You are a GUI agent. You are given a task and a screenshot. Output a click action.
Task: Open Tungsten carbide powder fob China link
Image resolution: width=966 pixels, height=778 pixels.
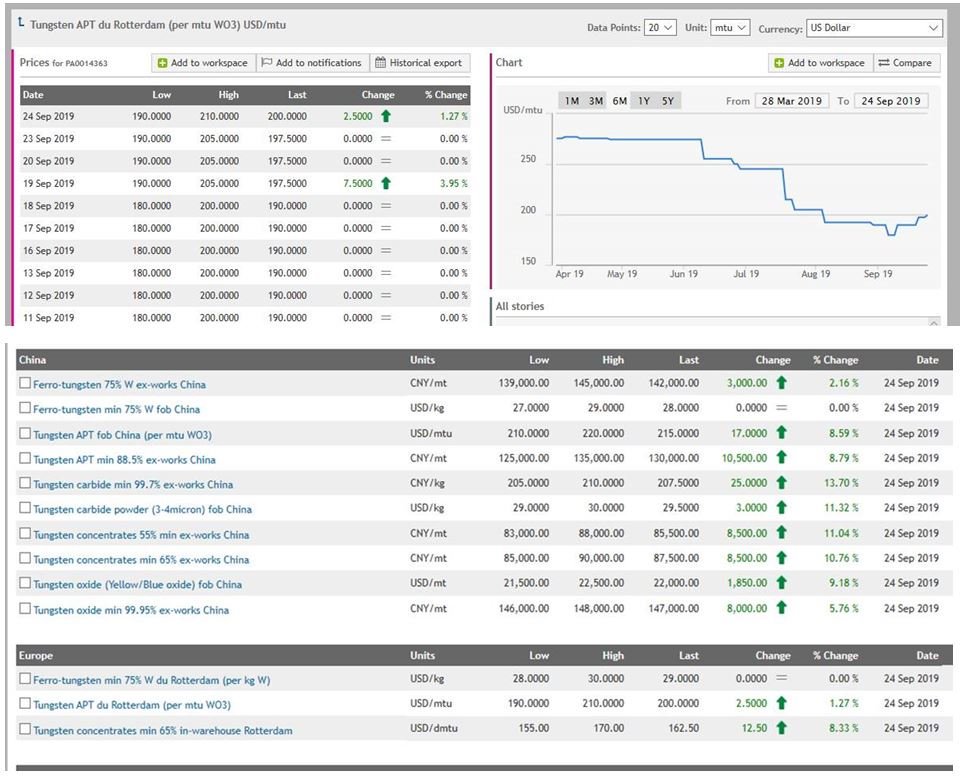pyautogui.click(x=142, y=509)
